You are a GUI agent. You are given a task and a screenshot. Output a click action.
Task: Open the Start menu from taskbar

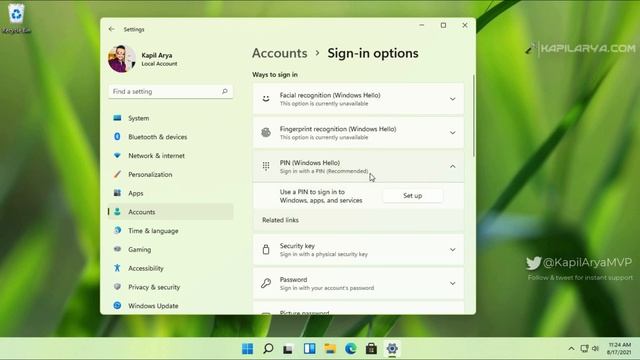(x=247, y=349)
